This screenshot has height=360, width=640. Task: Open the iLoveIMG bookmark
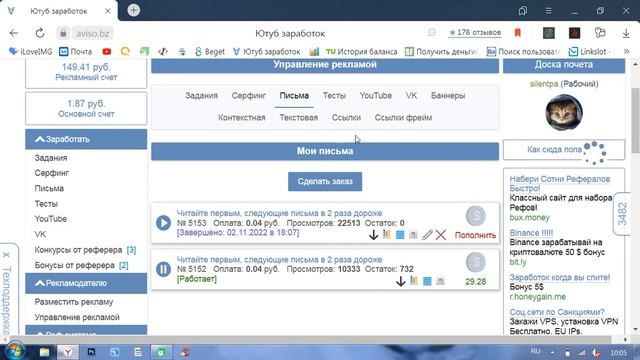[x=31, y=52]
